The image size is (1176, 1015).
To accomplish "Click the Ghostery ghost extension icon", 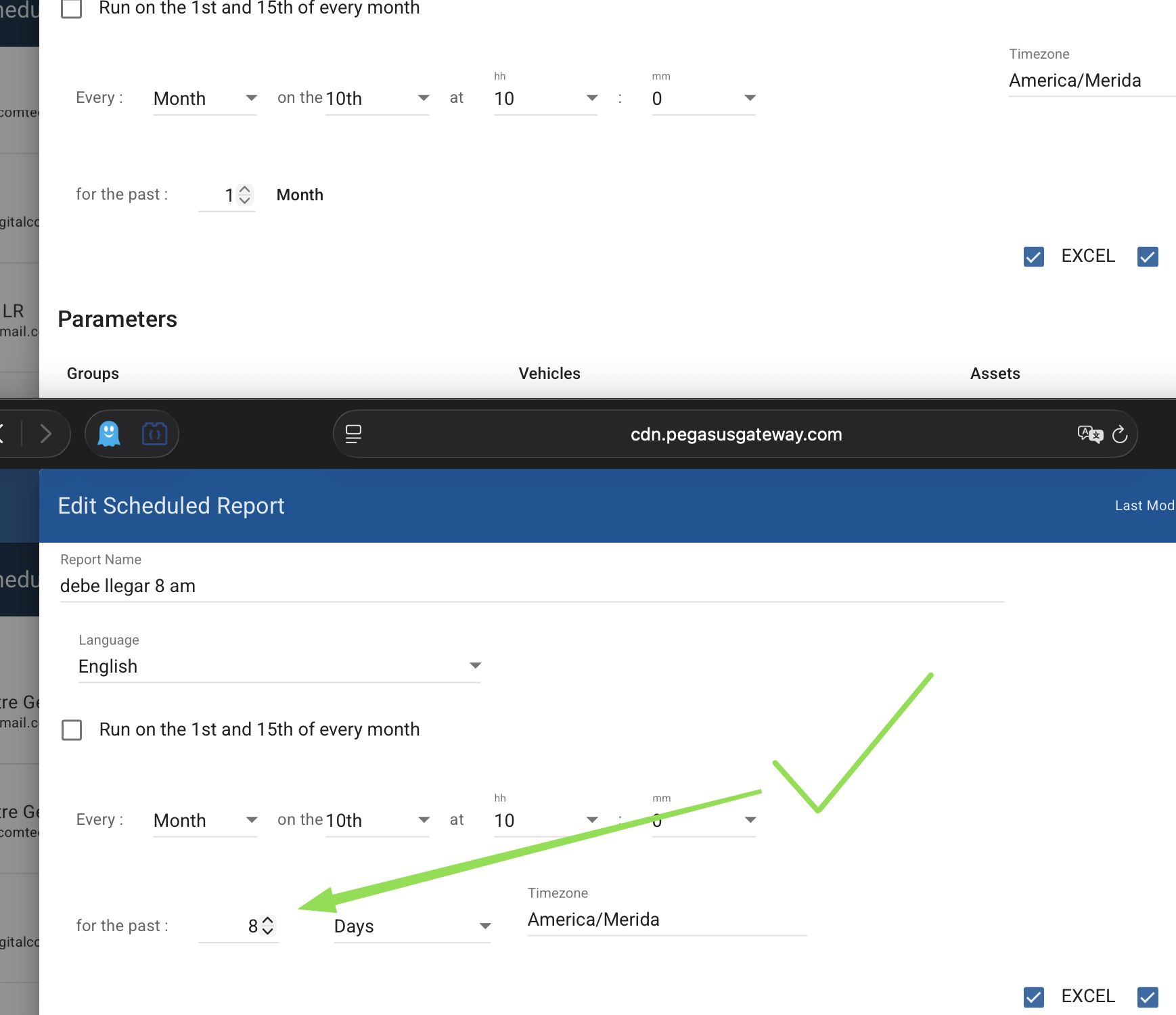I will 109,434.
